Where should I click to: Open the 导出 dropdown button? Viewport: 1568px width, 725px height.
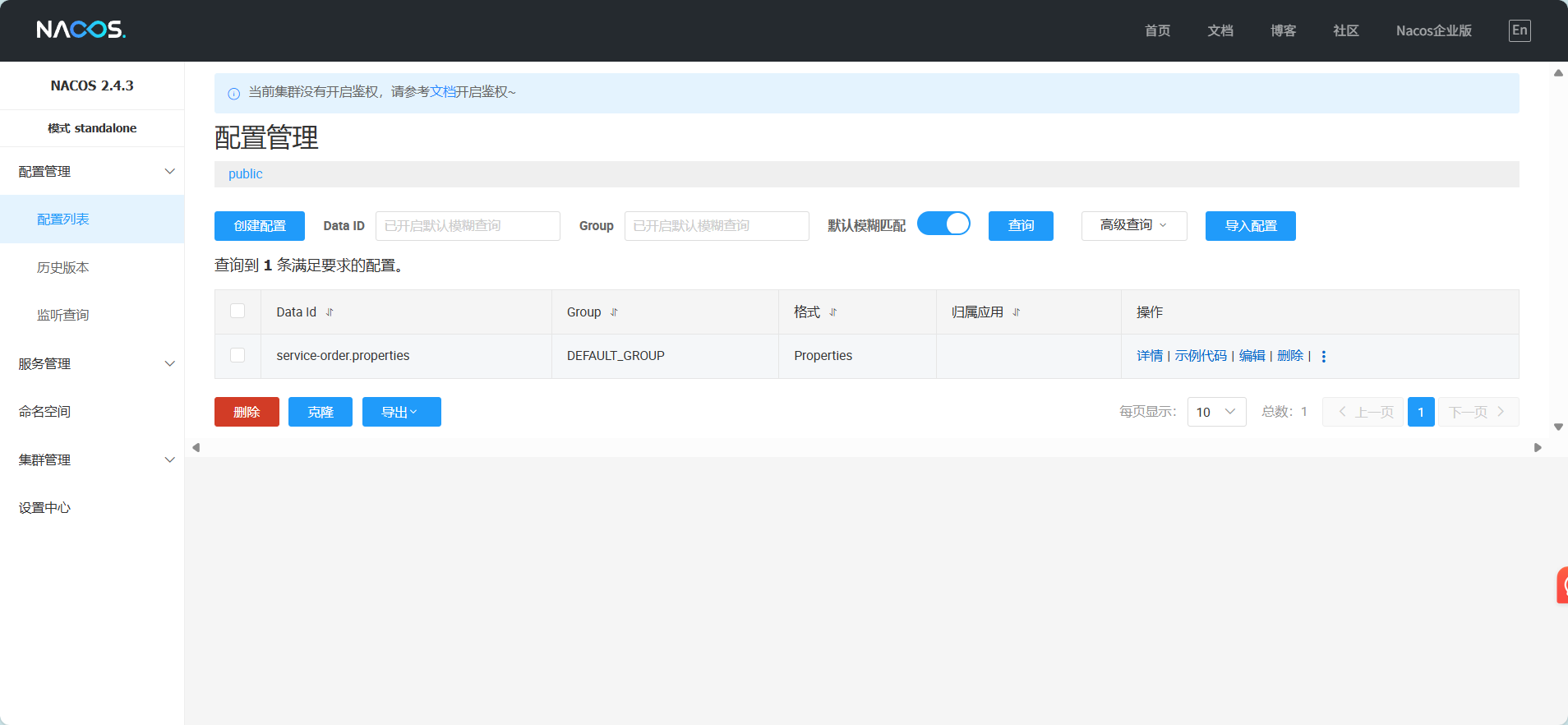pyautogui.click(x=401, y=412)
